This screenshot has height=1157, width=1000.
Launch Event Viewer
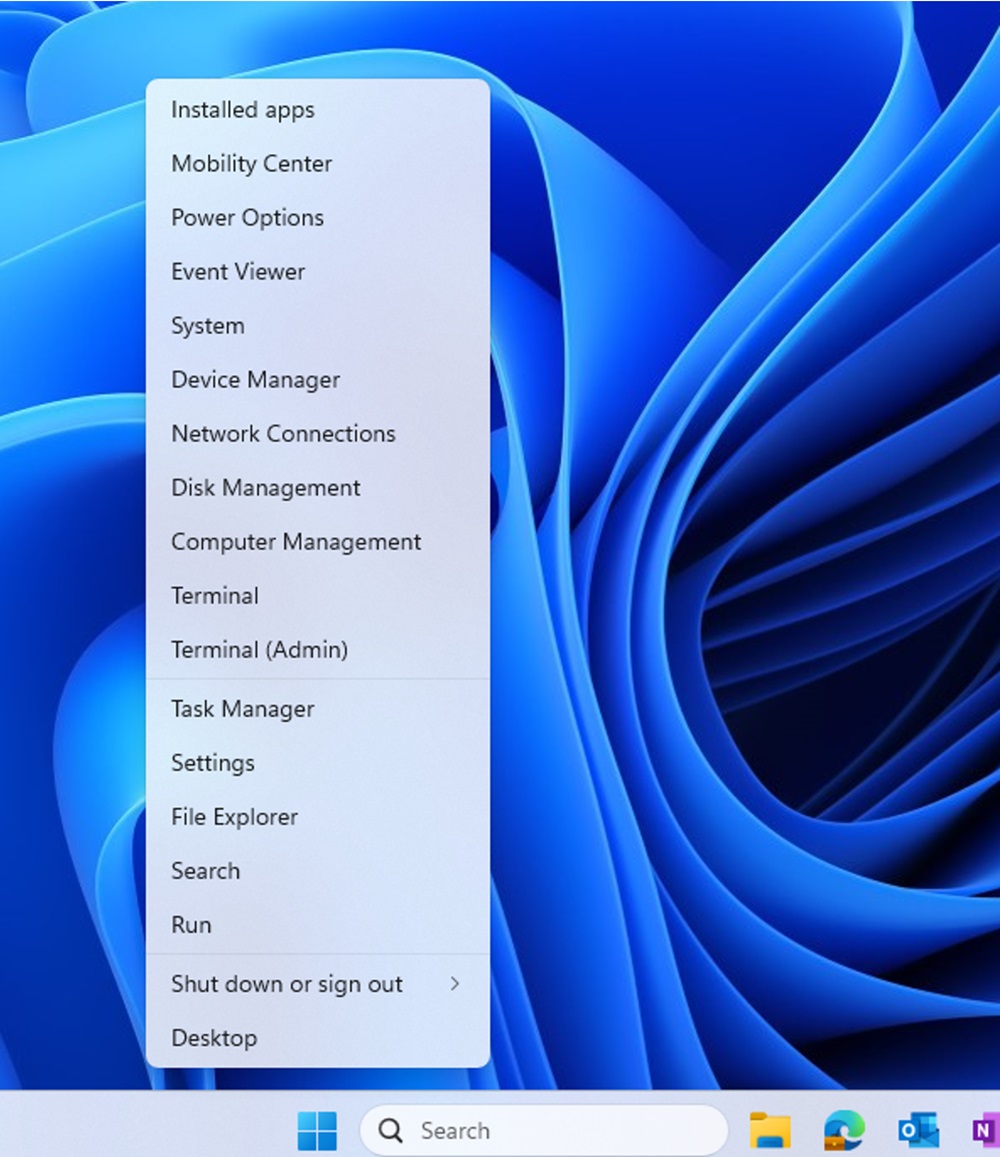point(238,272)
